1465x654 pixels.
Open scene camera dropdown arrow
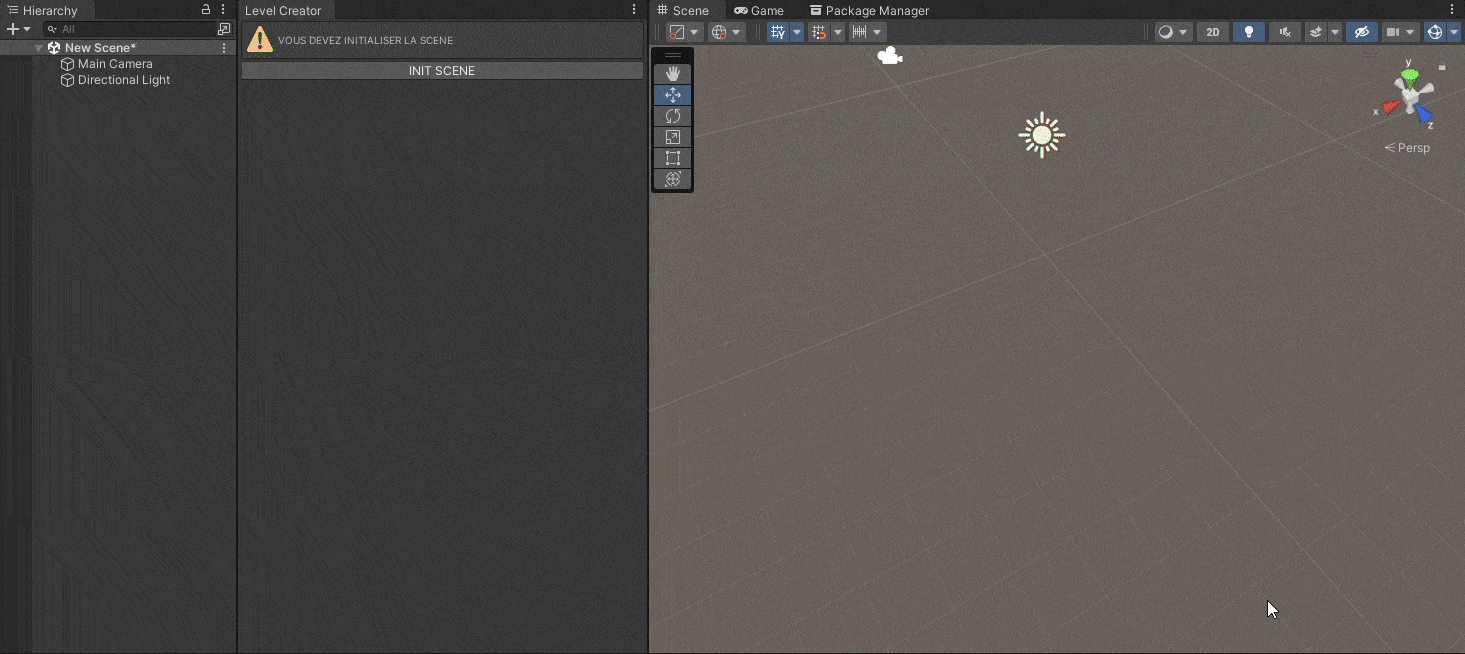[x=1411, y=32]
